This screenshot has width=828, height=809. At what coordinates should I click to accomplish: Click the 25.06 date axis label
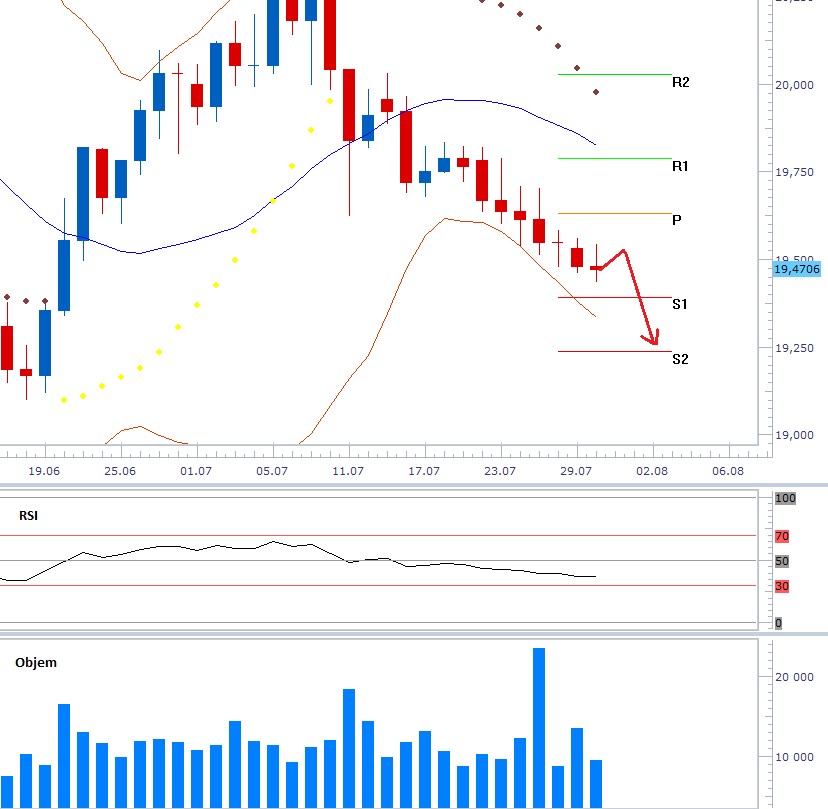coord(120,471)
